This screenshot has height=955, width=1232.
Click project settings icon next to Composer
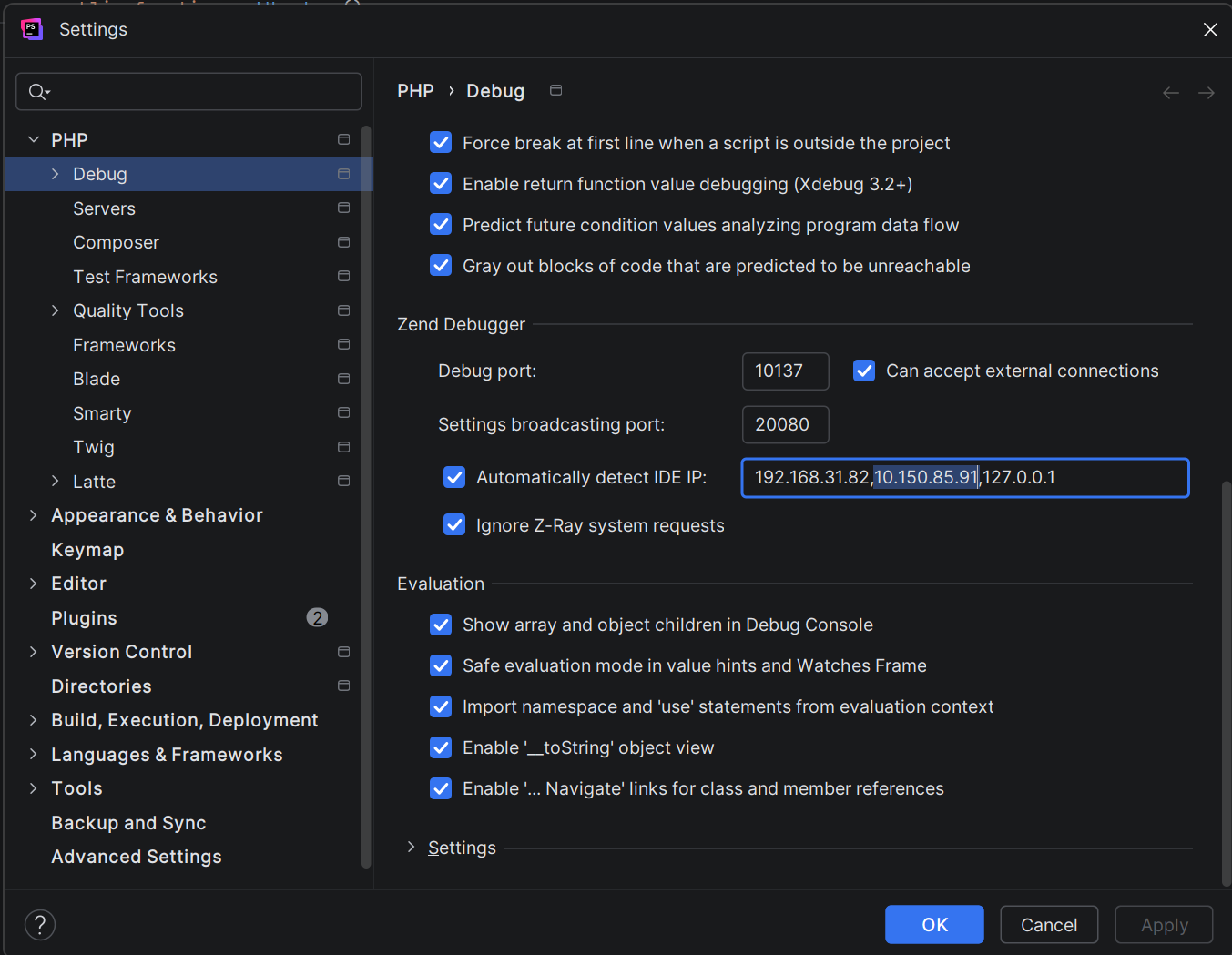click(x=343, y=242)
